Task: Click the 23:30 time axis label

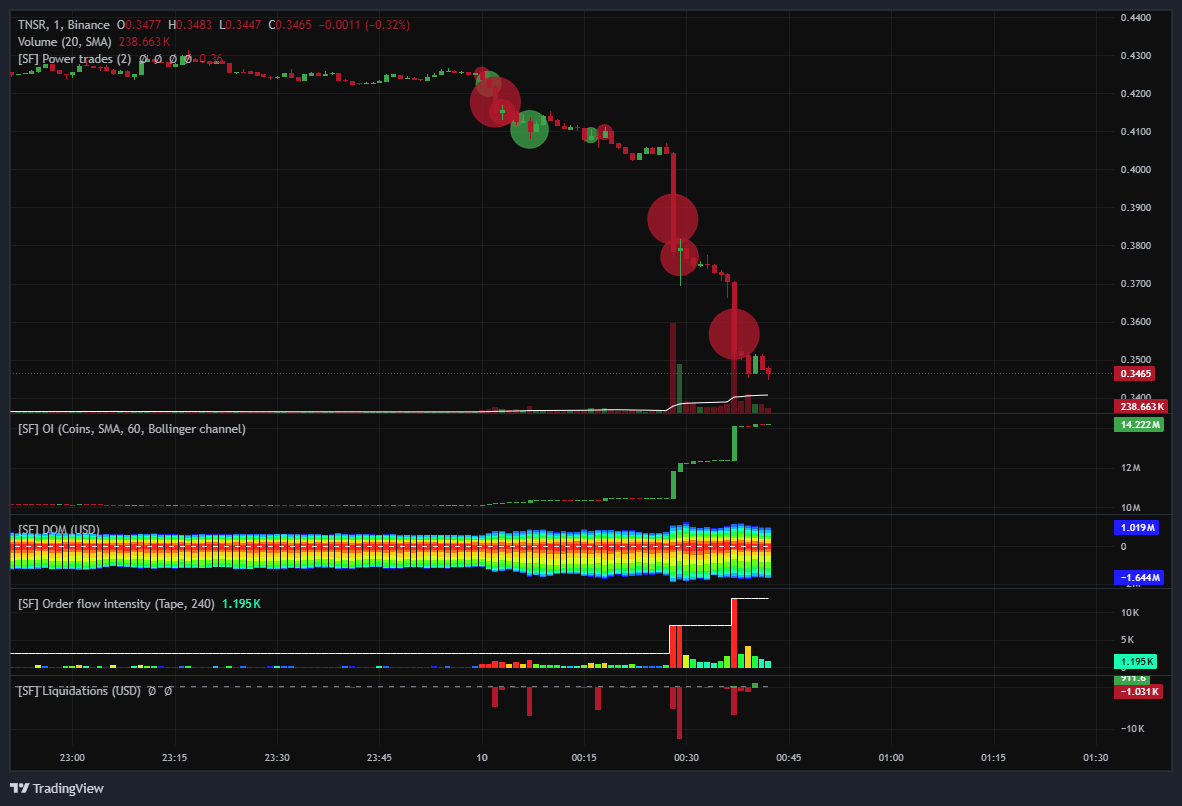Action: tap(277, 758)
